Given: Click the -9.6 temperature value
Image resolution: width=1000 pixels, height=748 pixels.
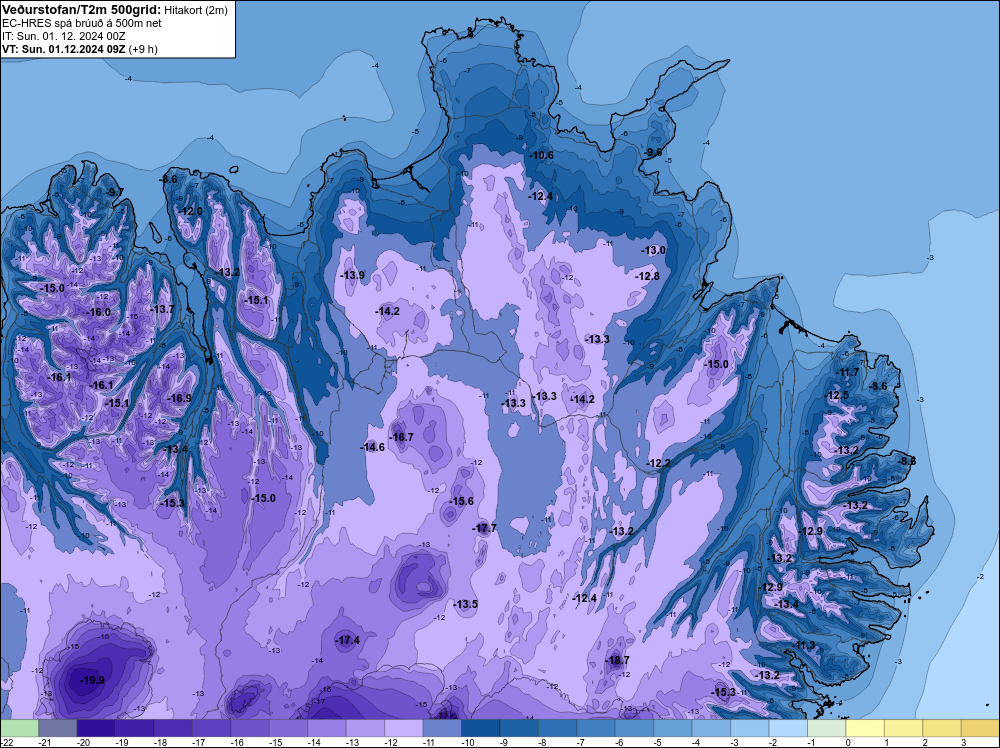Looking at the screenshot, I should (x=652, y=152).
